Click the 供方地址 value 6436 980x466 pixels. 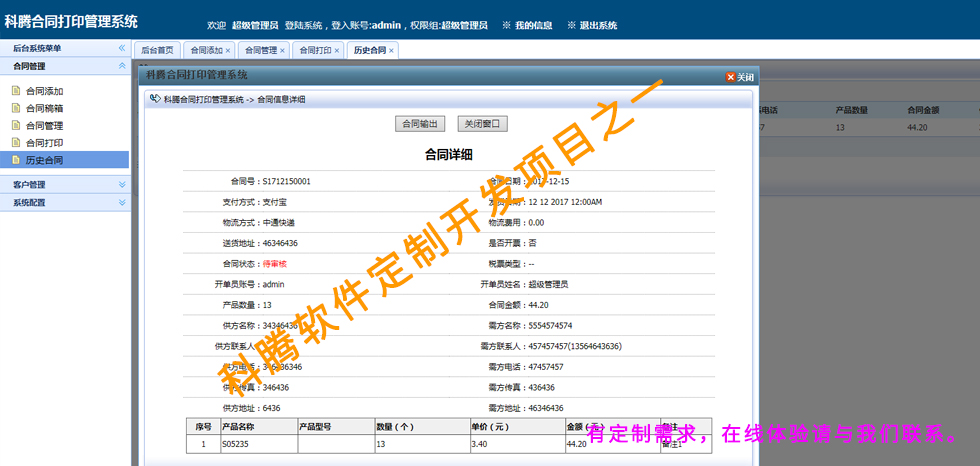click(x=271, y=409)
